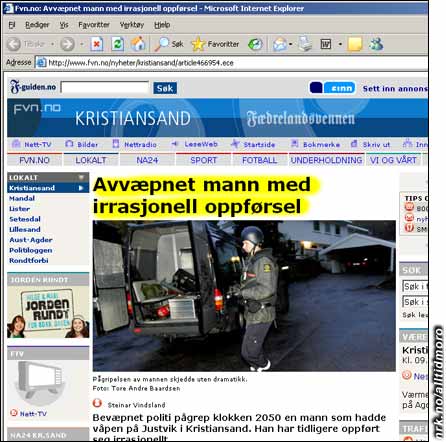Go to the Home page icon
The height and width of the screenshot is (442, 446).
(138, 44)
